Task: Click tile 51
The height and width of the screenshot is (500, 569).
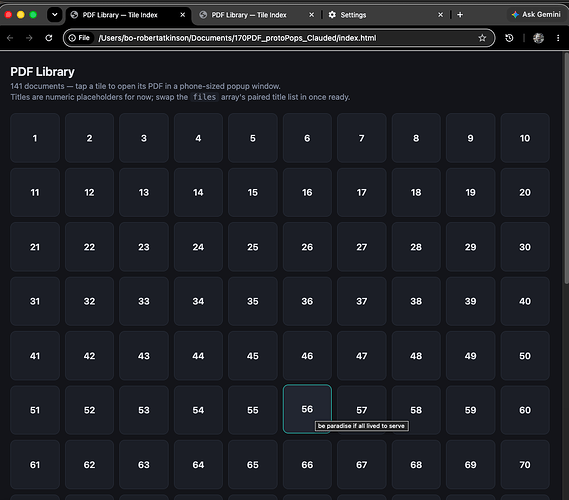Action: (35, 410)
